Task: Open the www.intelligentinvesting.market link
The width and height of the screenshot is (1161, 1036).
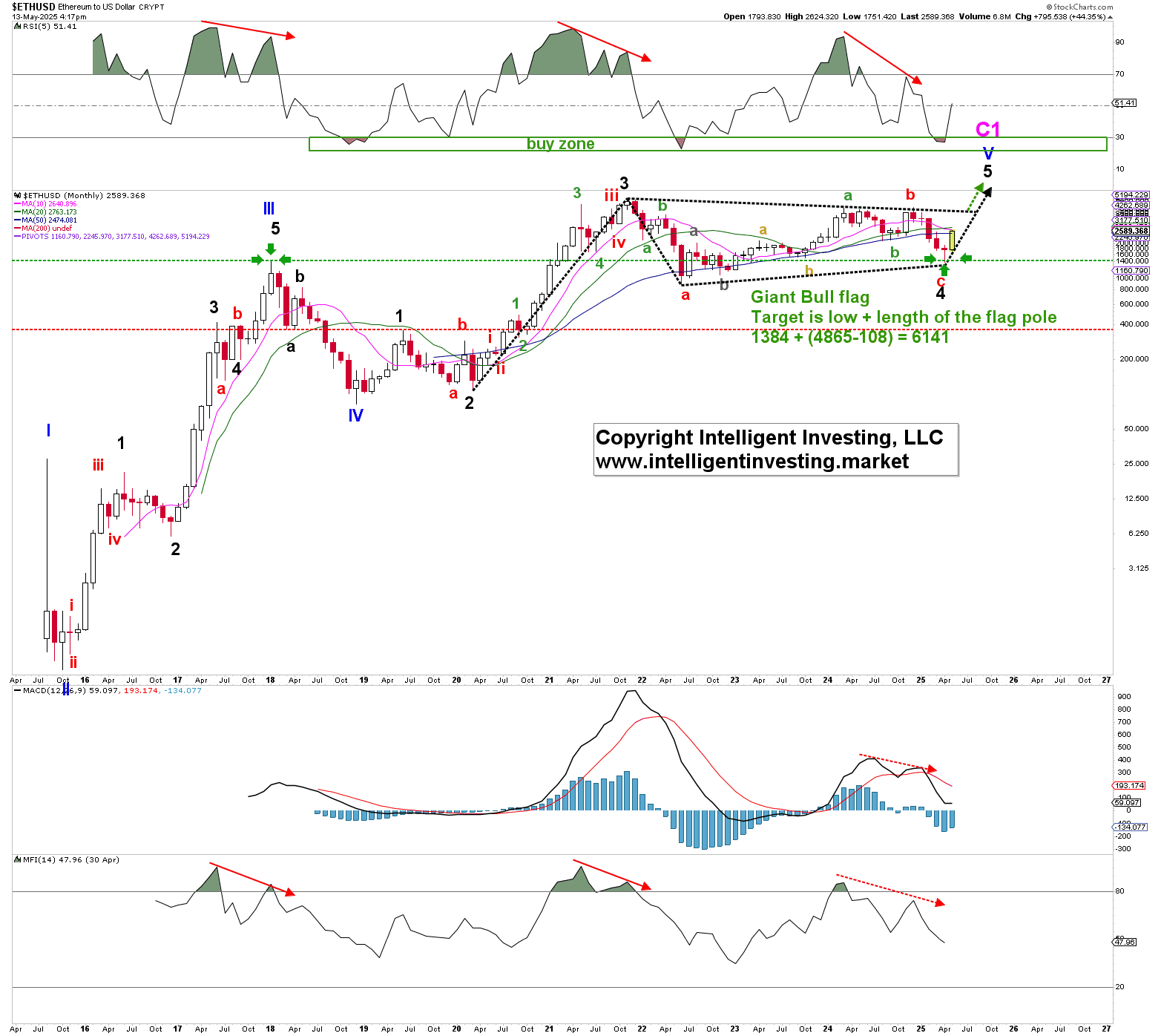Action: 752,462
